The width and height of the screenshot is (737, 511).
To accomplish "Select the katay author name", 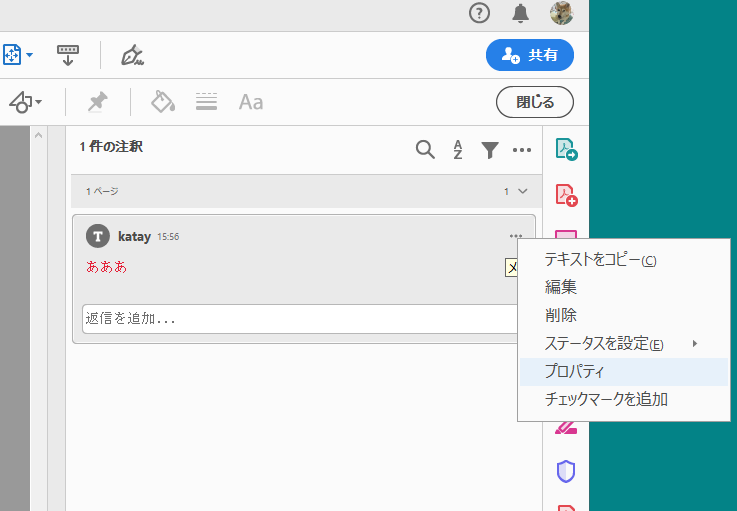I will [134, 236].
